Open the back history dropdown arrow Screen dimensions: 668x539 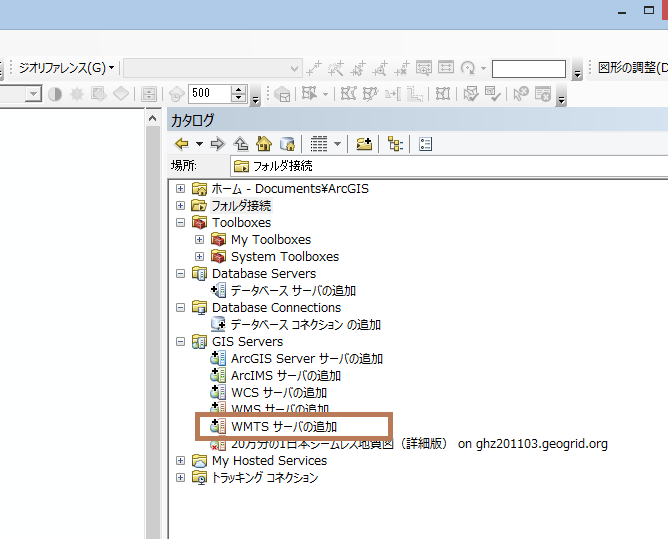coord(199,144)
